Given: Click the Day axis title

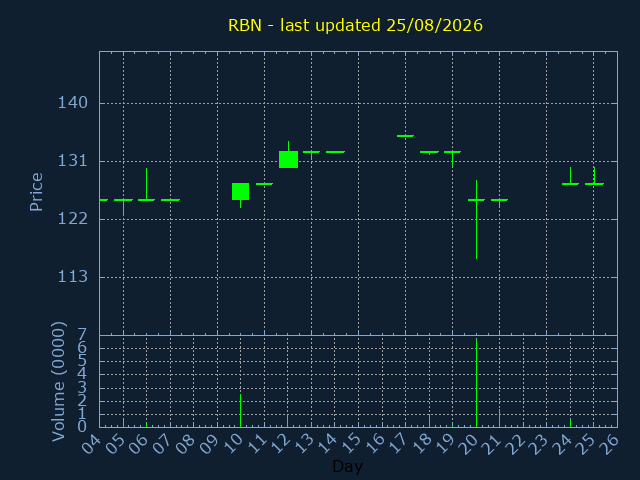Looking at the screenshot, I should (x=348, y=466).
